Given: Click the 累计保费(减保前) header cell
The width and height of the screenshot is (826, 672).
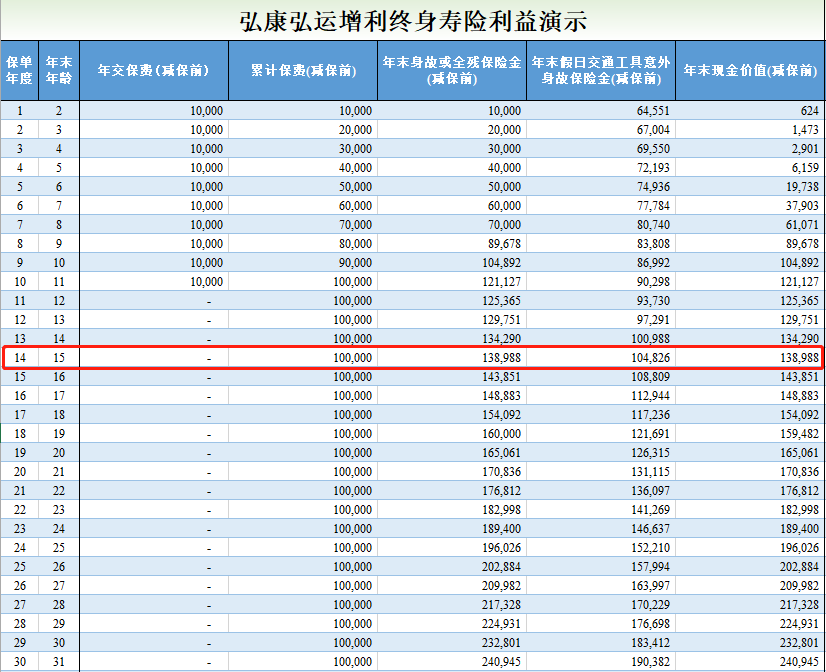Looking at the screenshot, I should pyautogui.click(x=303, y=70).
